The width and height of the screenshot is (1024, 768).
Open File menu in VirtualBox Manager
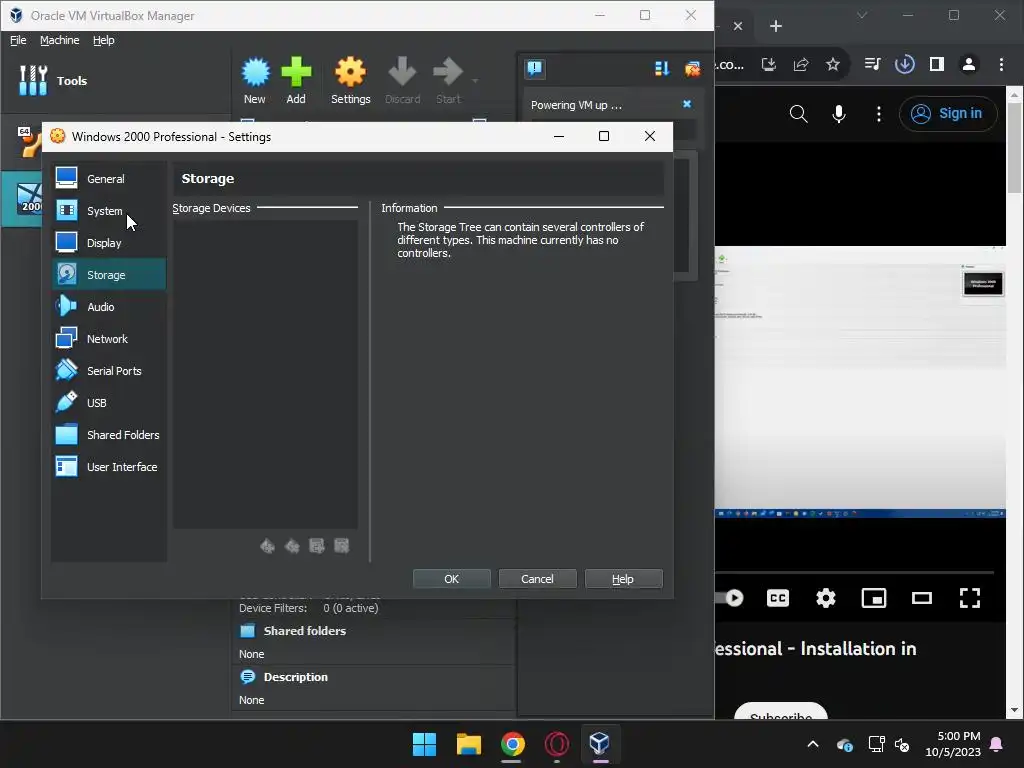point(18,40)
